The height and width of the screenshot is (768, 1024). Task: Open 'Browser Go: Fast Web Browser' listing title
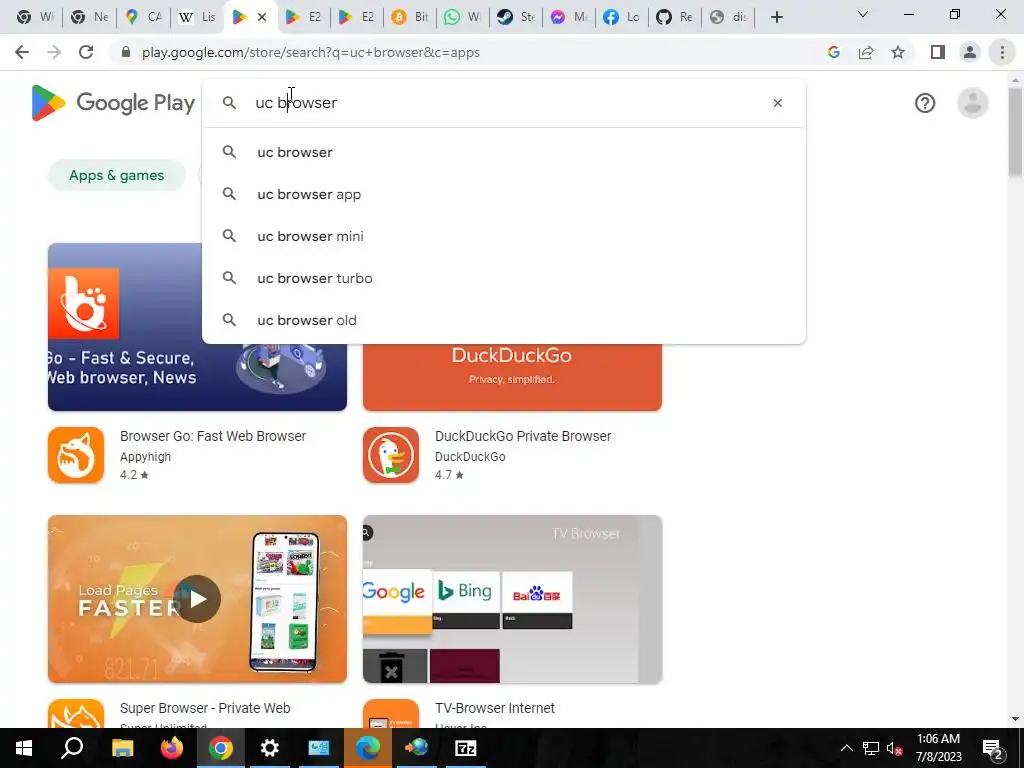(213, 436)
